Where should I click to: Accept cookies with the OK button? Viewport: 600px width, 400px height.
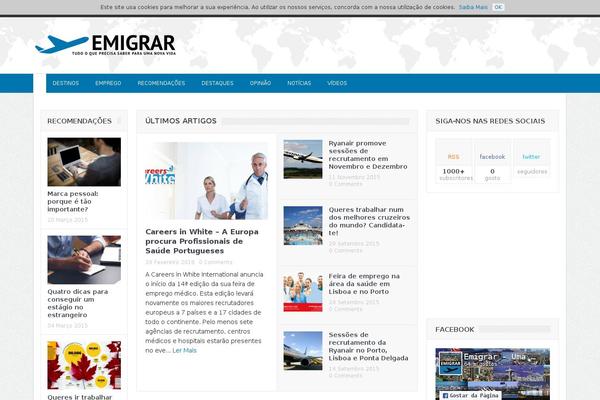(x=498, y=7)
